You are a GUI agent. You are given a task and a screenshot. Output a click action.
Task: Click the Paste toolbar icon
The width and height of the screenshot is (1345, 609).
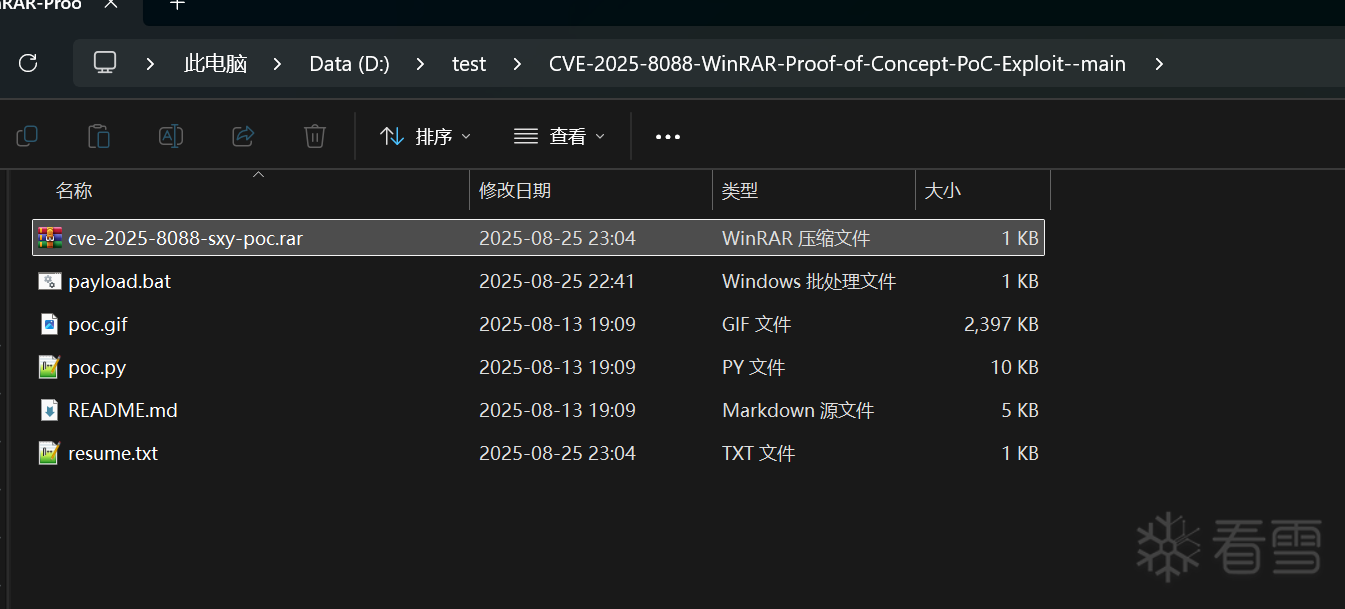click(x=99, y=136)
